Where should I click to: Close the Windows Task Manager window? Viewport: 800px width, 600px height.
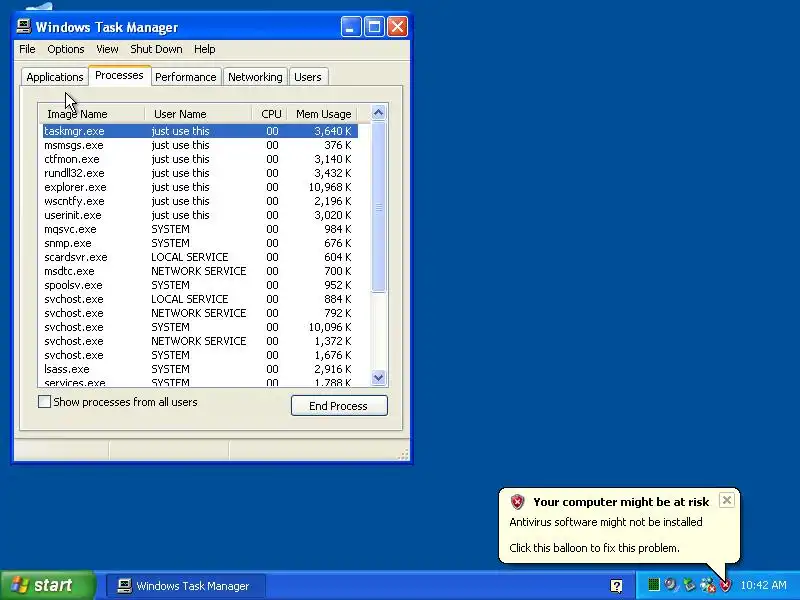(x=397, y=27)
